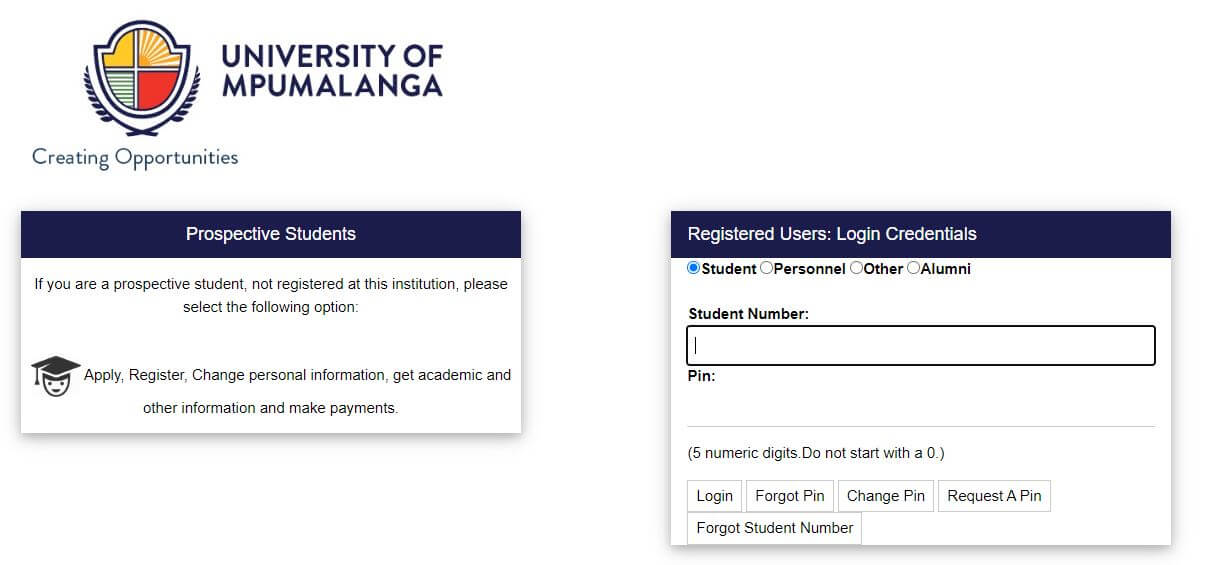Image resolution: width=1231 pixels, height=565 pixels.
Task: Switch login type to Alumni
Action: [x=913, y=268]
